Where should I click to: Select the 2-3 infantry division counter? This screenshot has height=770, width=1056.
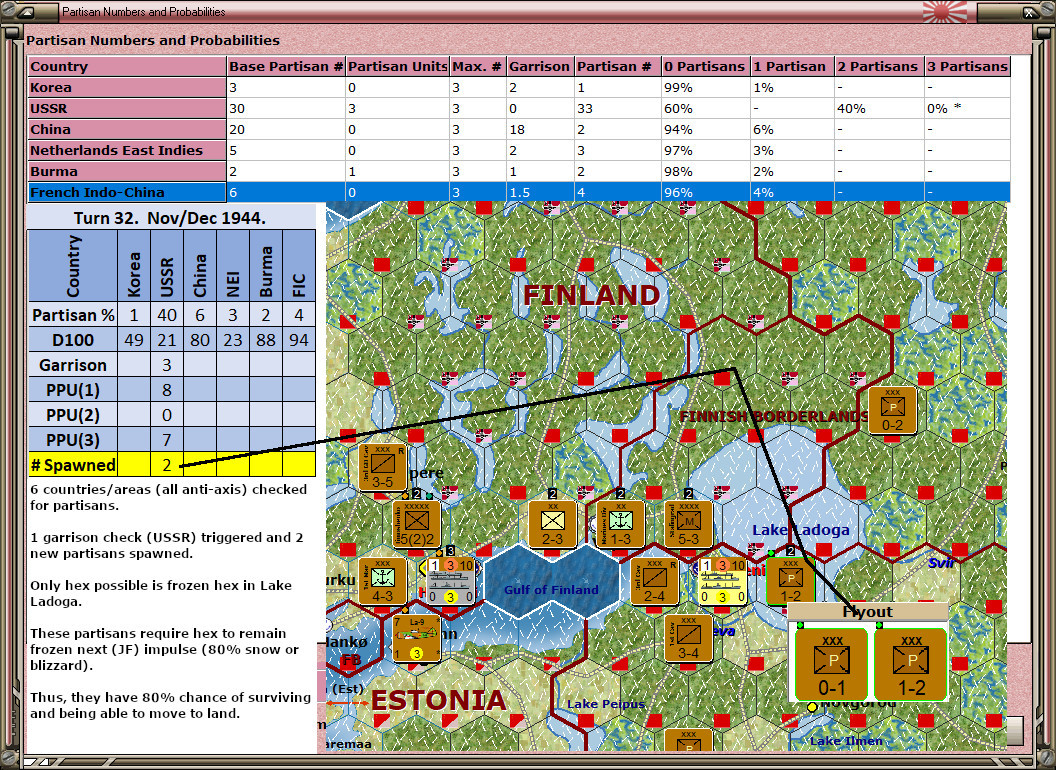click(x=552, y=523)
